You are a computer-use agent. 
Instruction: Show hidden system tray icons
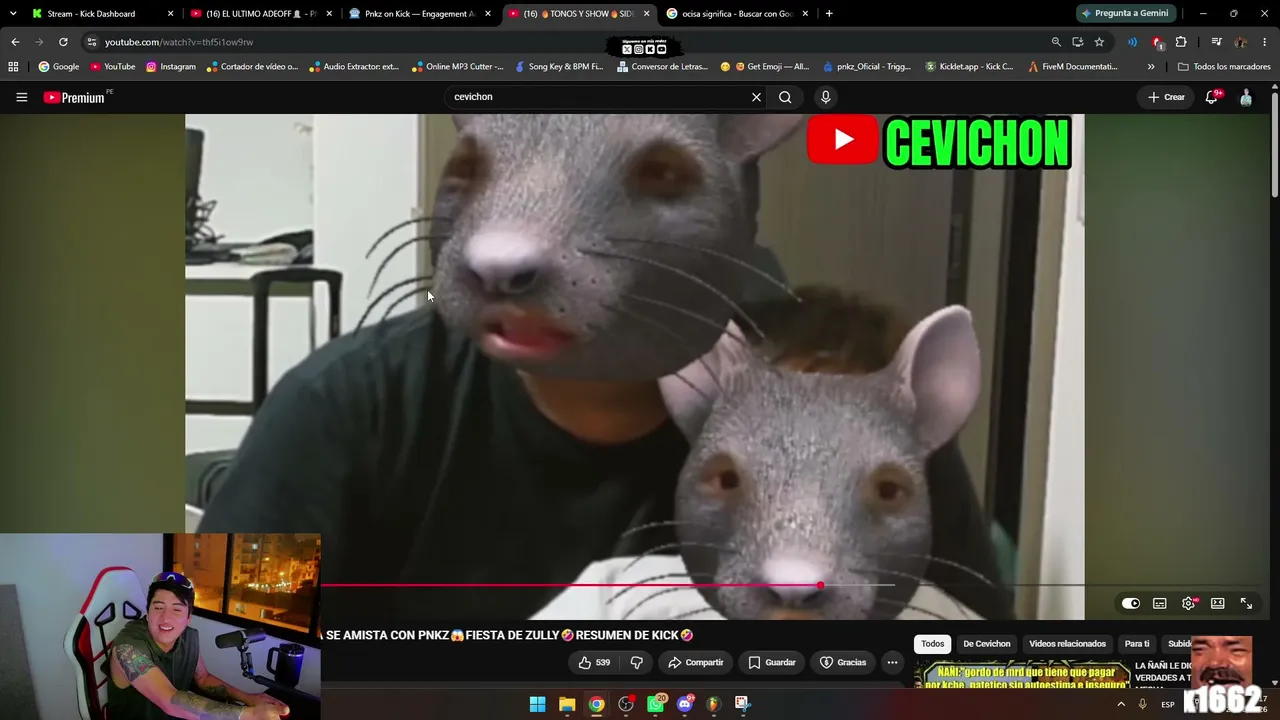(1121, 704)
